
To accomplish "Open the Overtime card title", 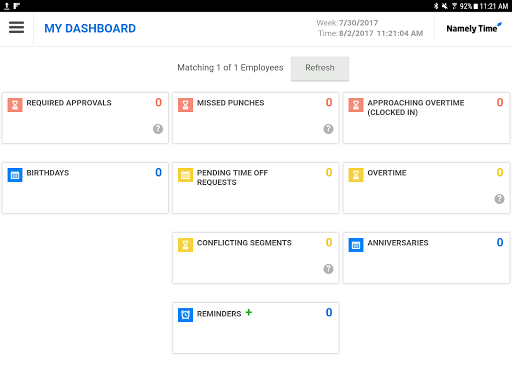I will pyautogui.click(x=387, y=173).
